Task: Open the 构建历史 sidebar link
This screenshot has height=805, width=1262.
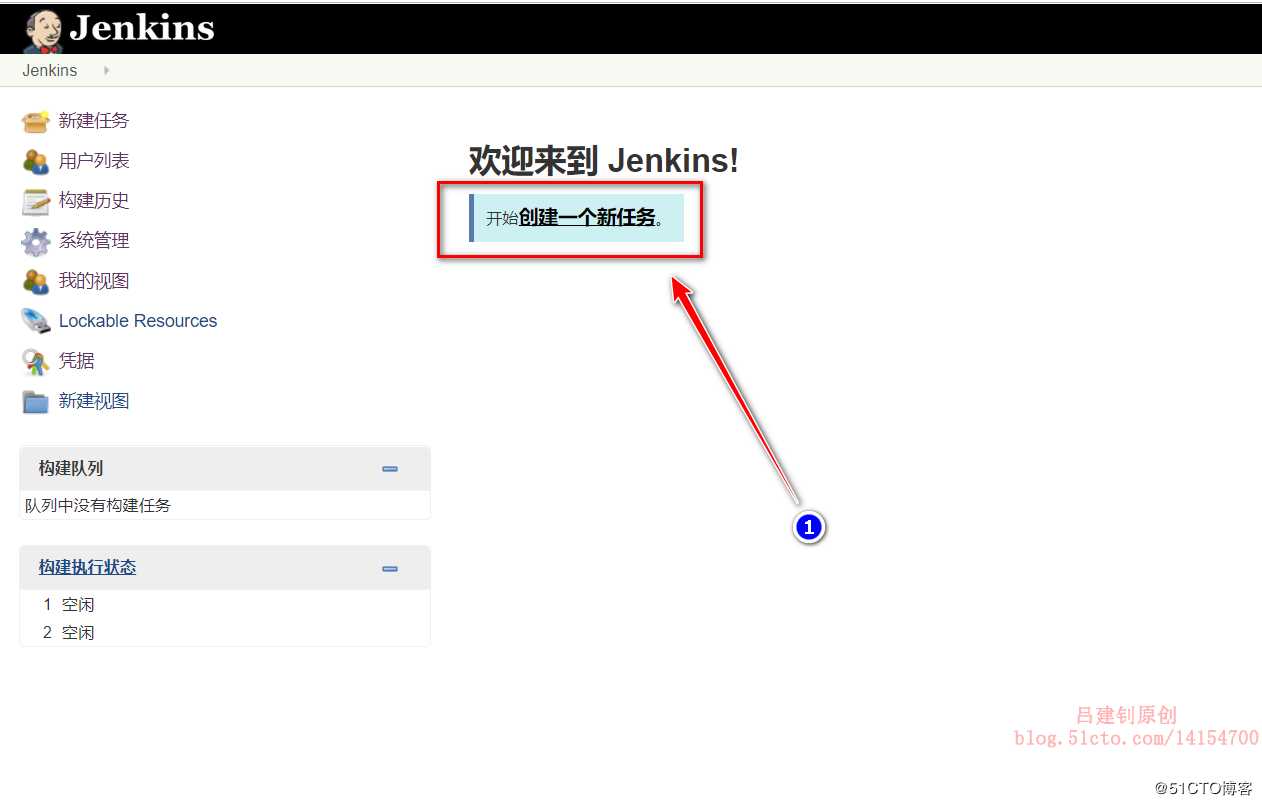Action: pyautogui.click(x=94, y=201)
